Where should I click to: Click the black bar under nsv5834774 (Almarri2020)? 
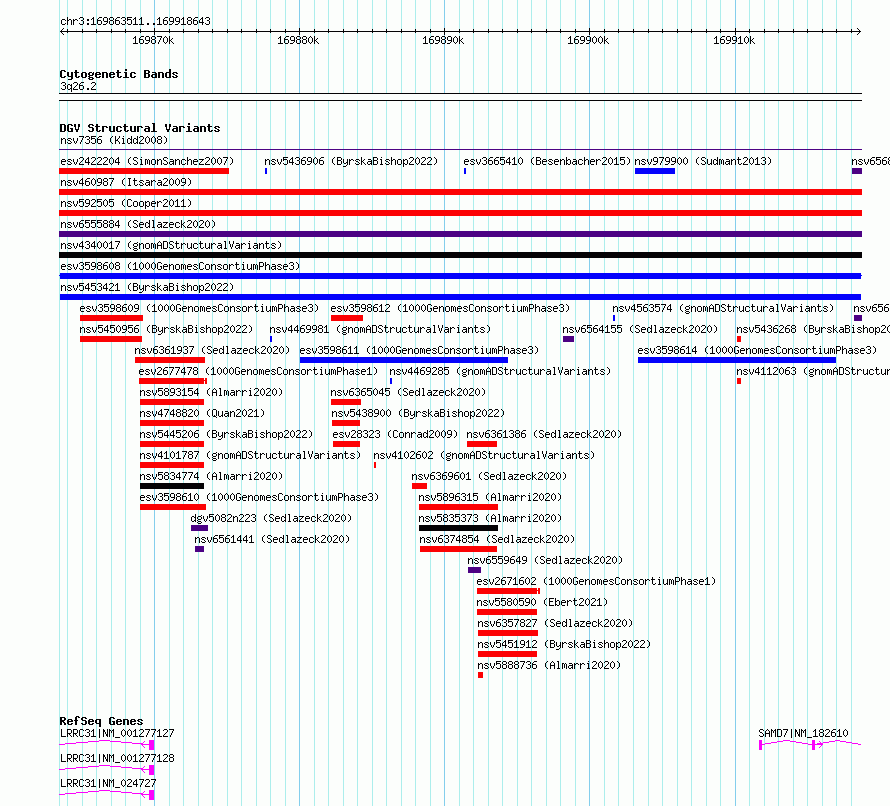coord(171,486)
